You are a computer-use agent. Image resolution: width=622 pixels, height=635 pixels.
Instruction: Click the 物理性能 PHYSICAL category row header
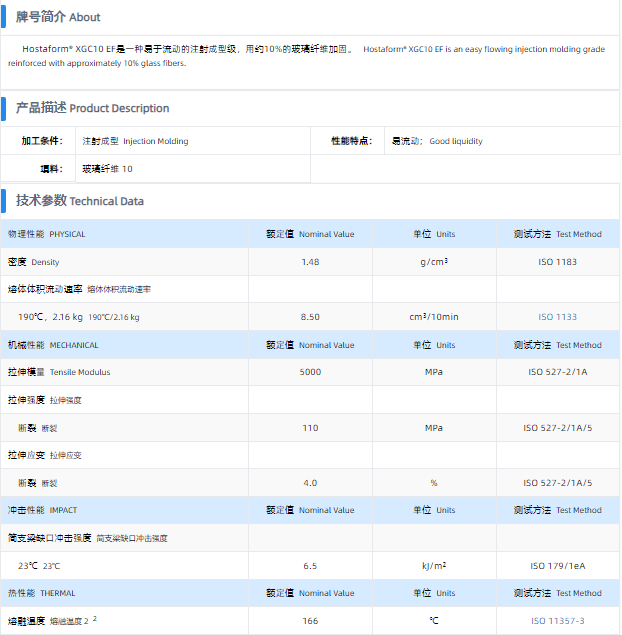click(x=47, y=234)
